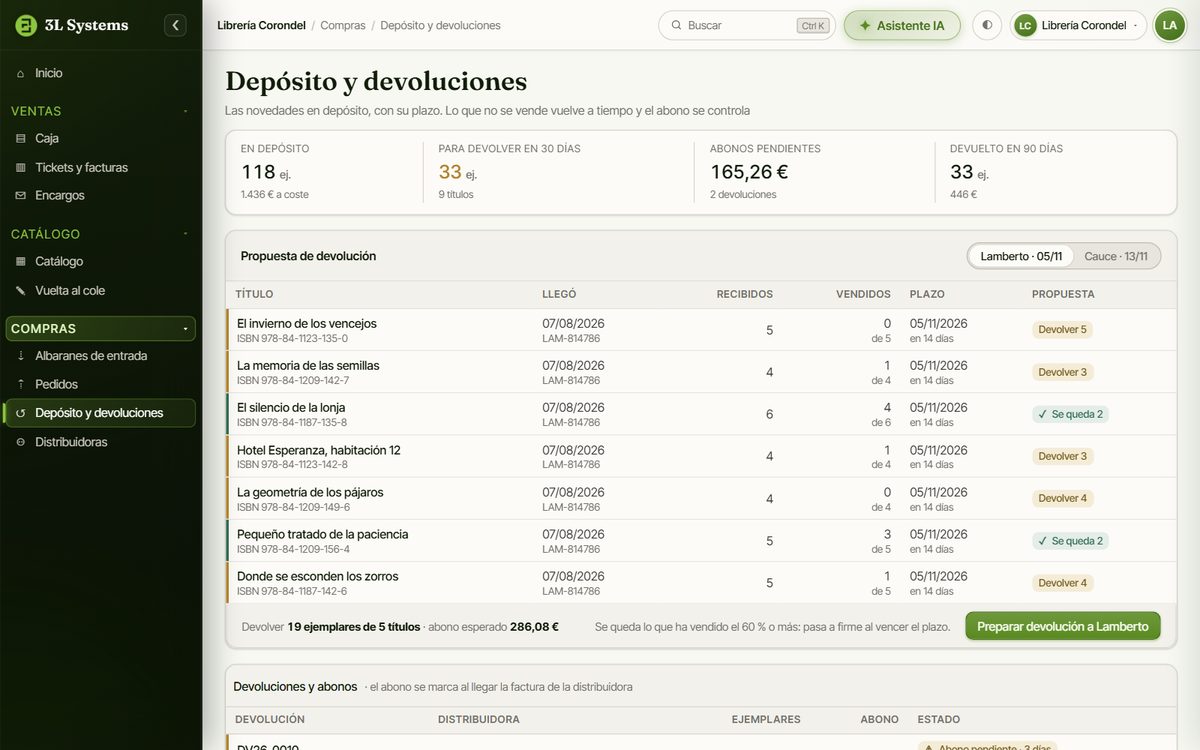Click Devolver 5 for El invierno de los vencejos

(x=1062, y=330)
